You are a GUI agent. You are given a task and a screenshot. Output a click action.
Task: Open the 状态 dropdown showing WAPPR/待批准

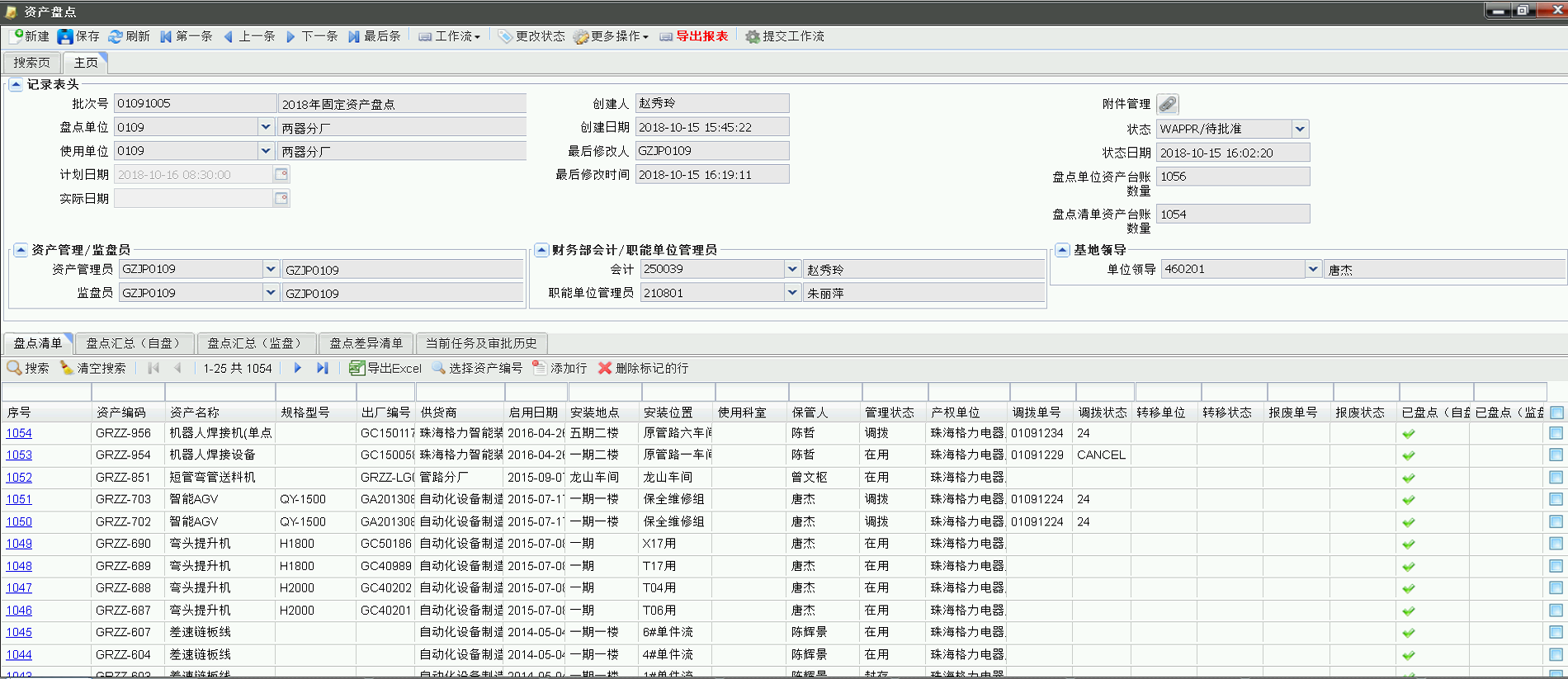pos(1301,129)
